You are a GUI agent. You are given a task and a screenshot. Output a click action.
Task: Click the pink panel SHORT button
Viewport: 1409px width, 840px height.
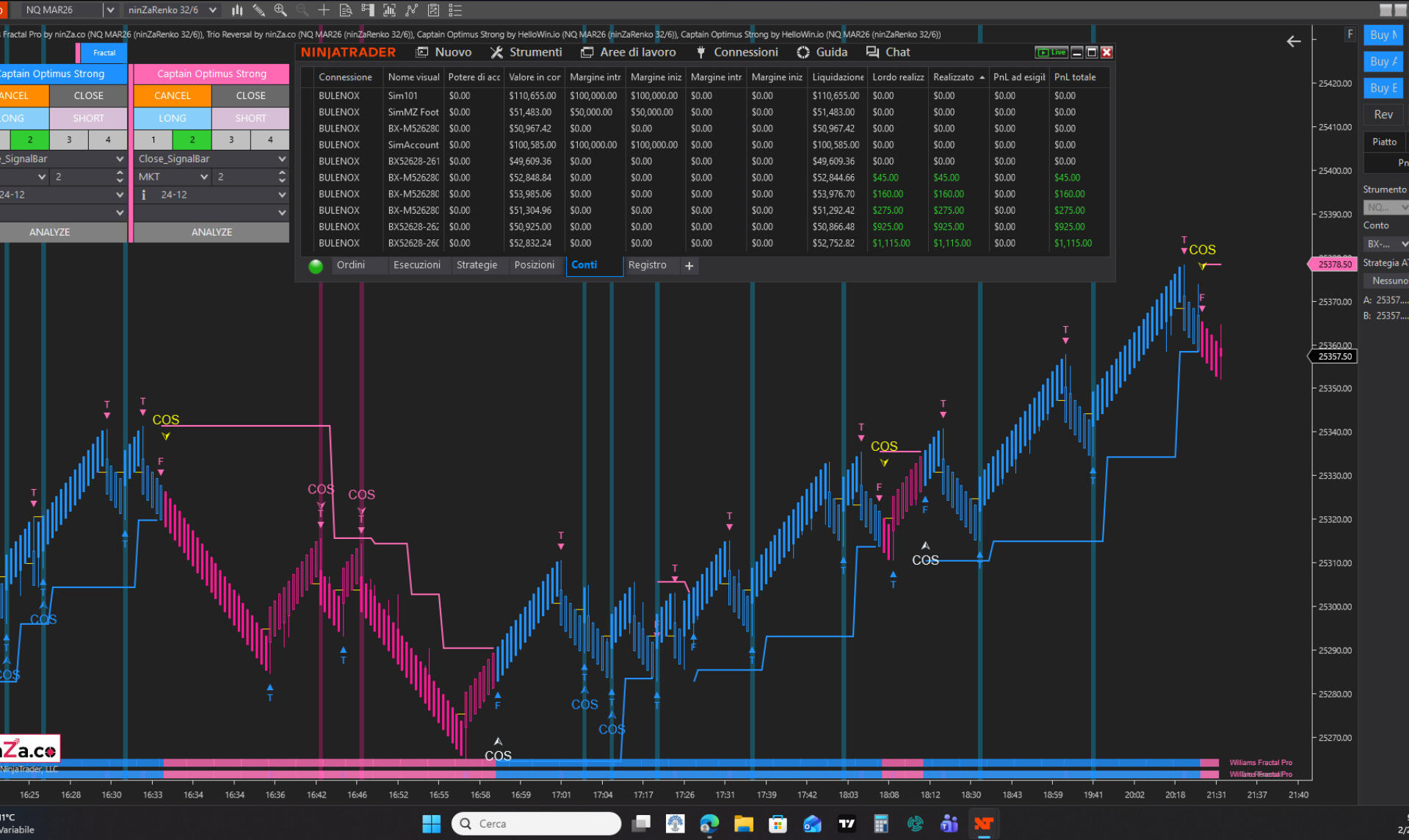click(x=250, y=118)
